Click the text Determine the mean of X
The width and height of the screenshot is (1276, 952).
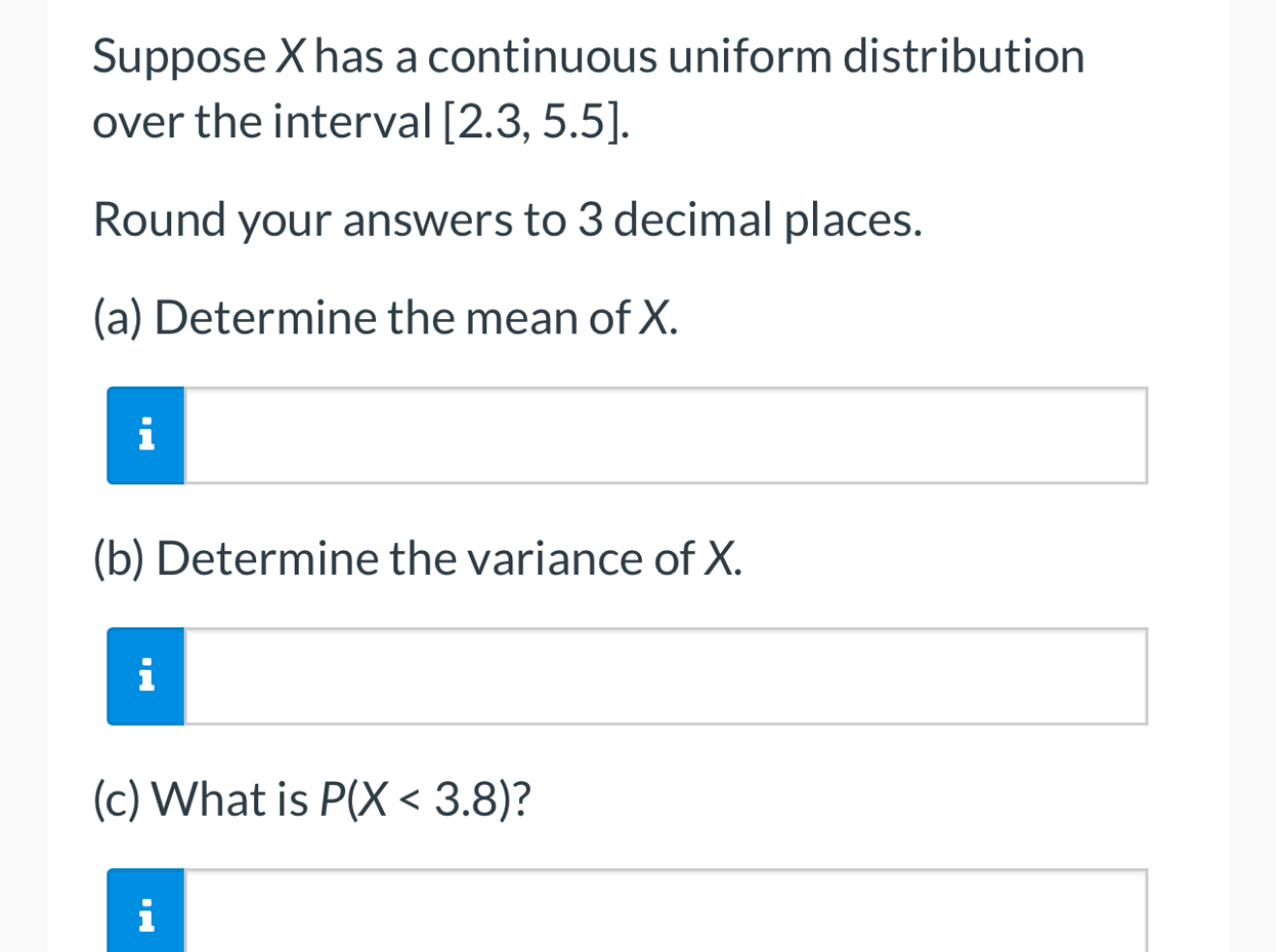[385, 317]
